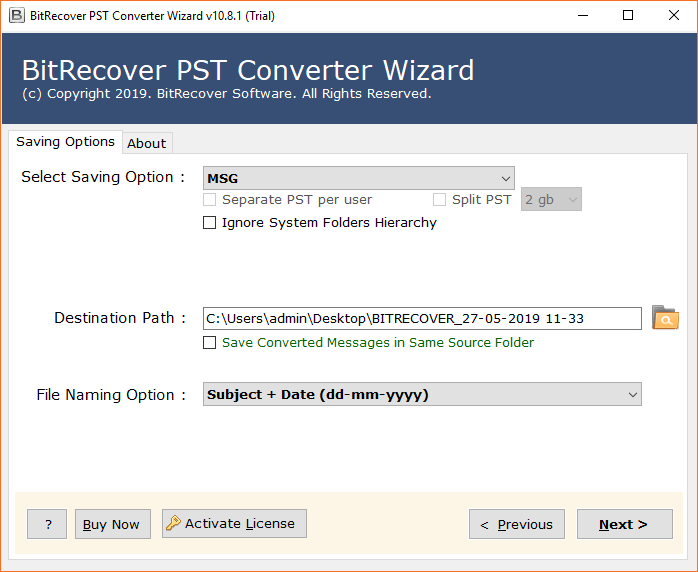This screenshot has width=698, height=572.
Task: Click the 'Destination Path :' label
Action: click(120, 318)
